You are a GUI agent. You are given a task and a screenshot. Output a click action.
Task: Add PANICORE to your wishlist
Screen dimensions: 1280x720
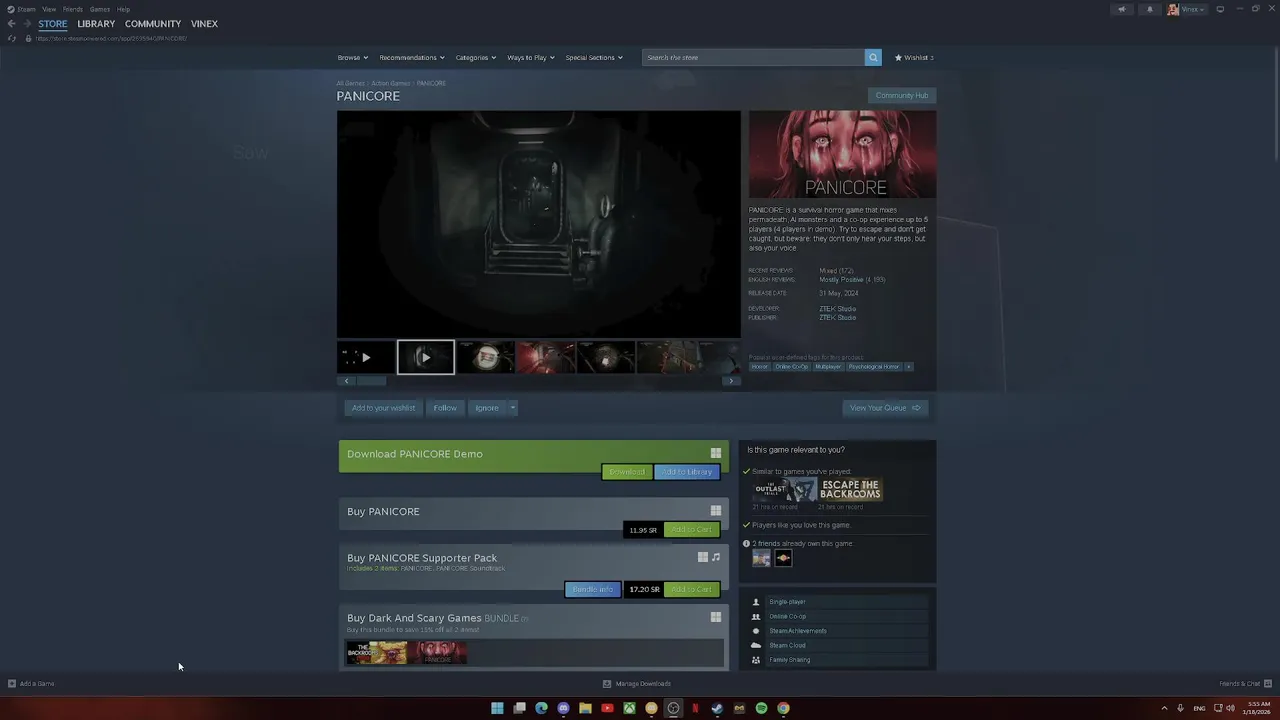(x=383, y=407)
